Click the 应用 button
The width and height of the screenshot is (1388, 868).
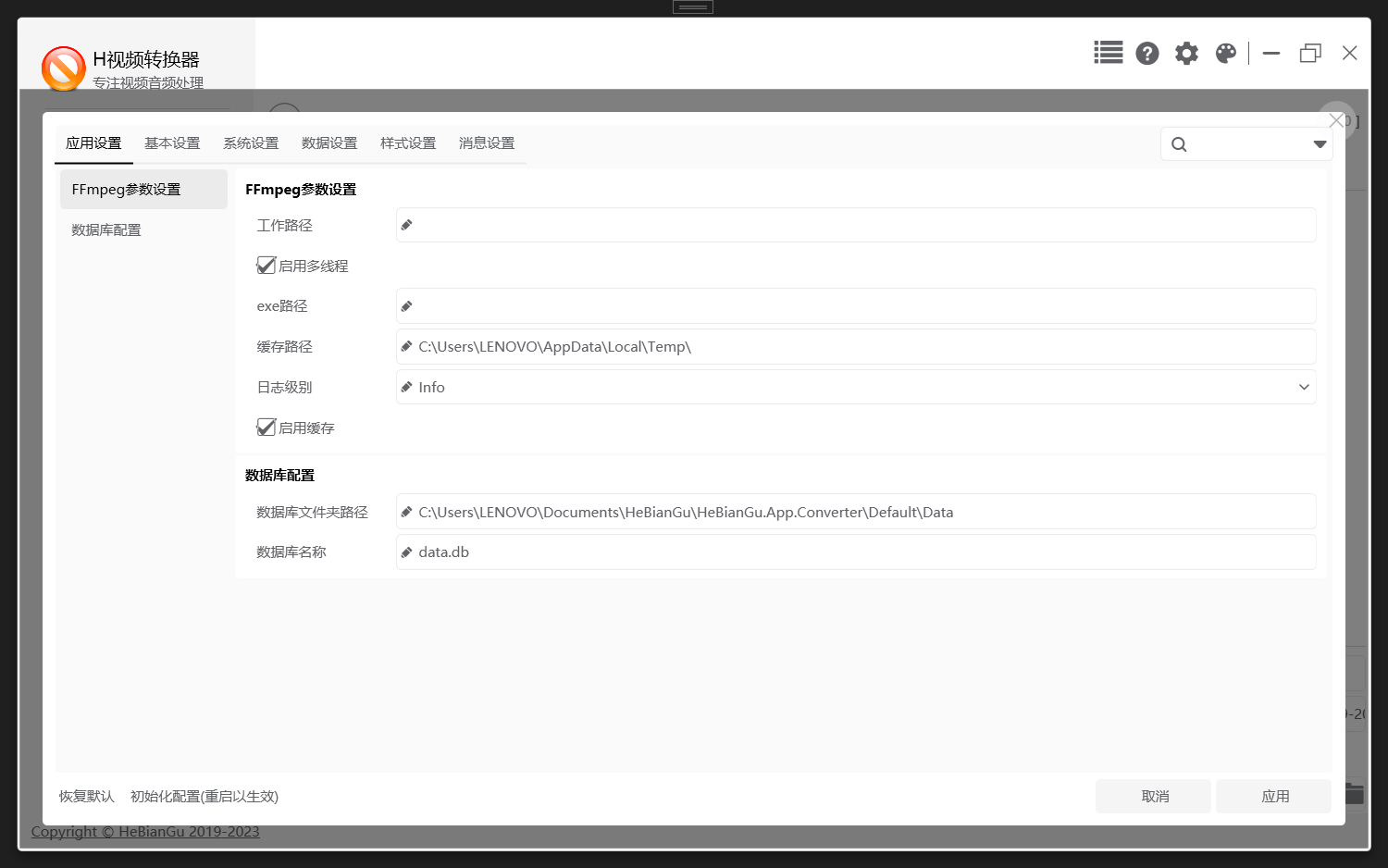(1274, 797)
